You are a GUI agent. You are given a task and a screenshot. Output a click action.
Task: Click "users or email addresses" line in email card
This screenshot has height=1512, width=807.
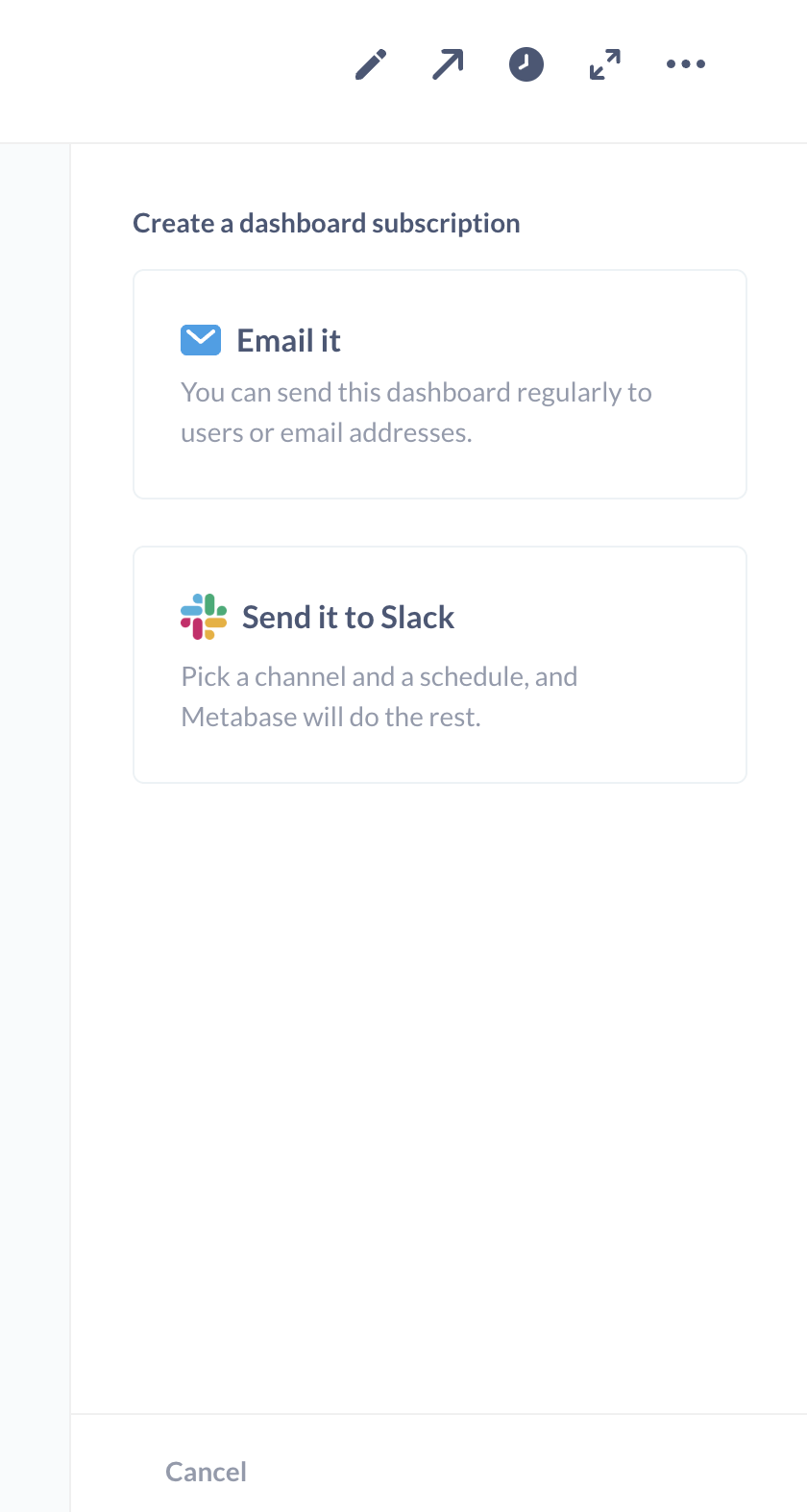[327, 433]
